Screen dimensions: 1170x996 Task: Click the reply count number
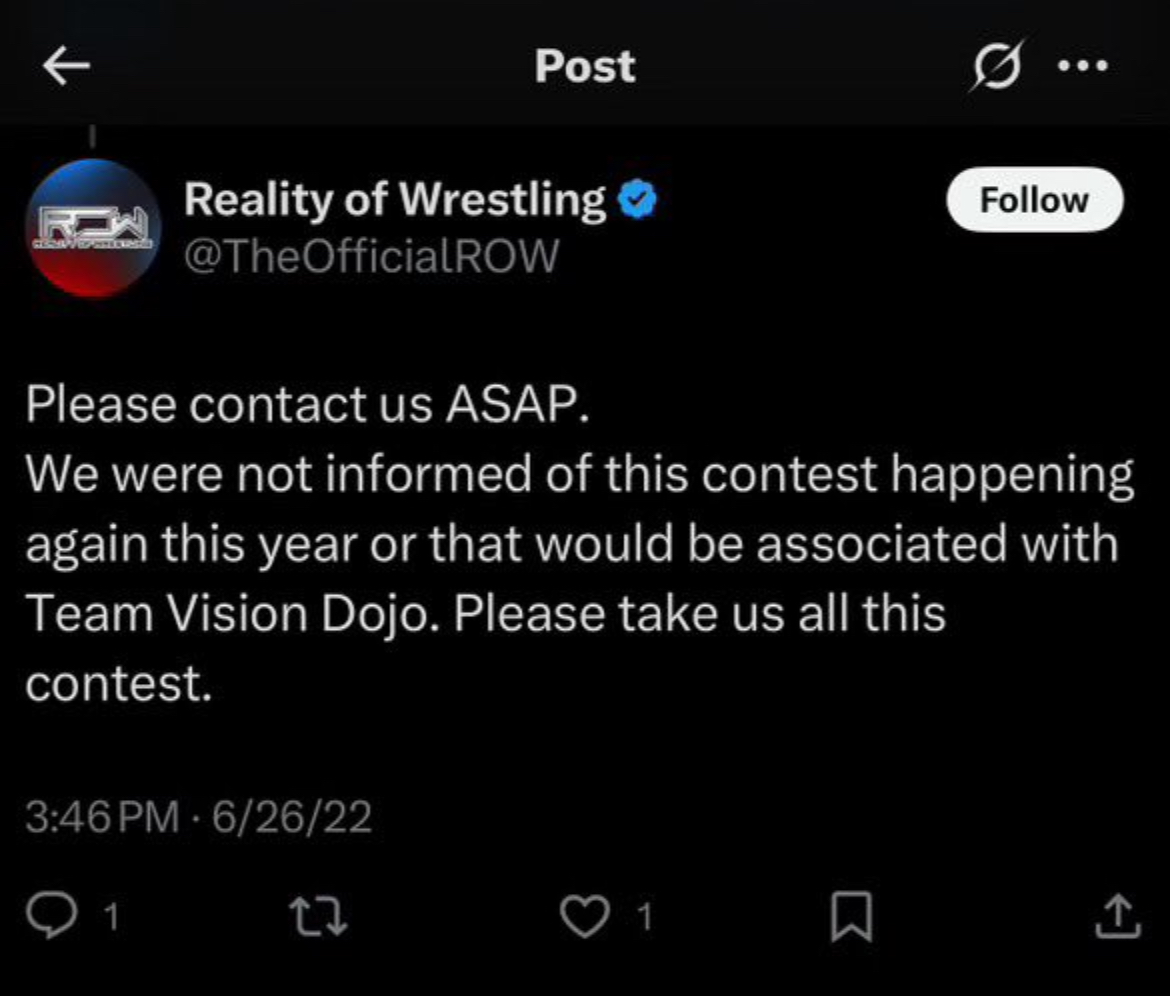(x=111, y=917)
